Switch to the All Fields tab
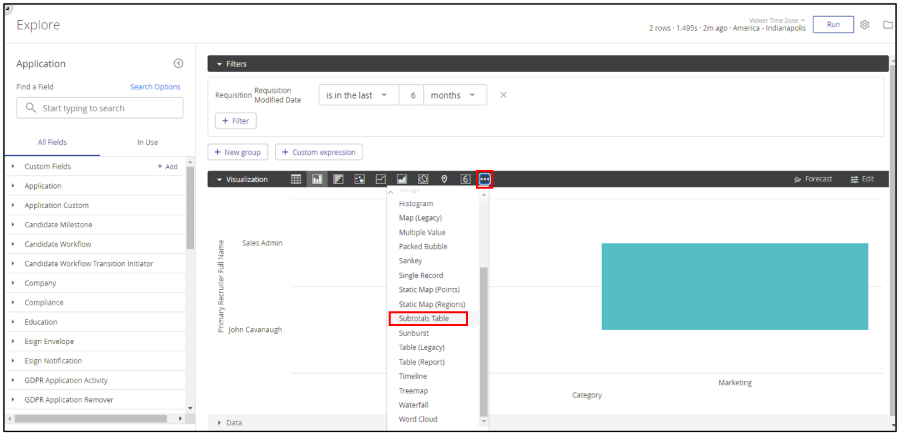 (x=52, y=142)
